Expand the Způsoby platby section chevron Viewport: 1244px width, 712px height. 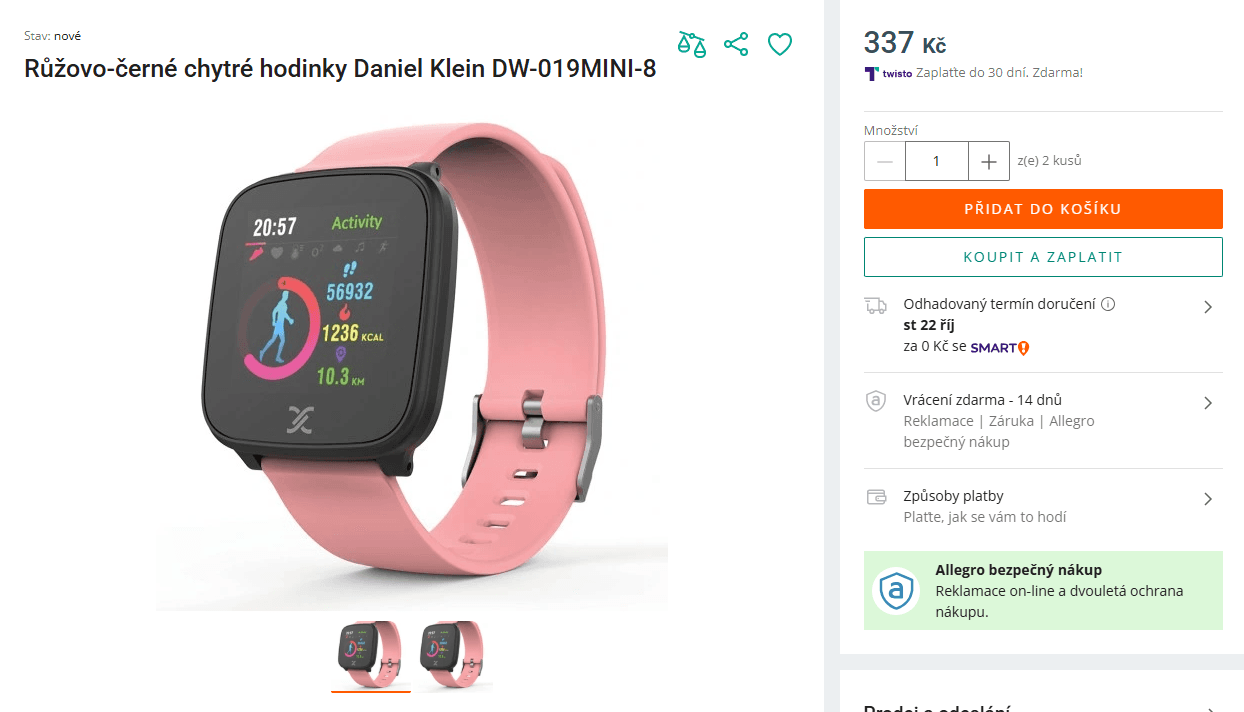coord(1208,499)
